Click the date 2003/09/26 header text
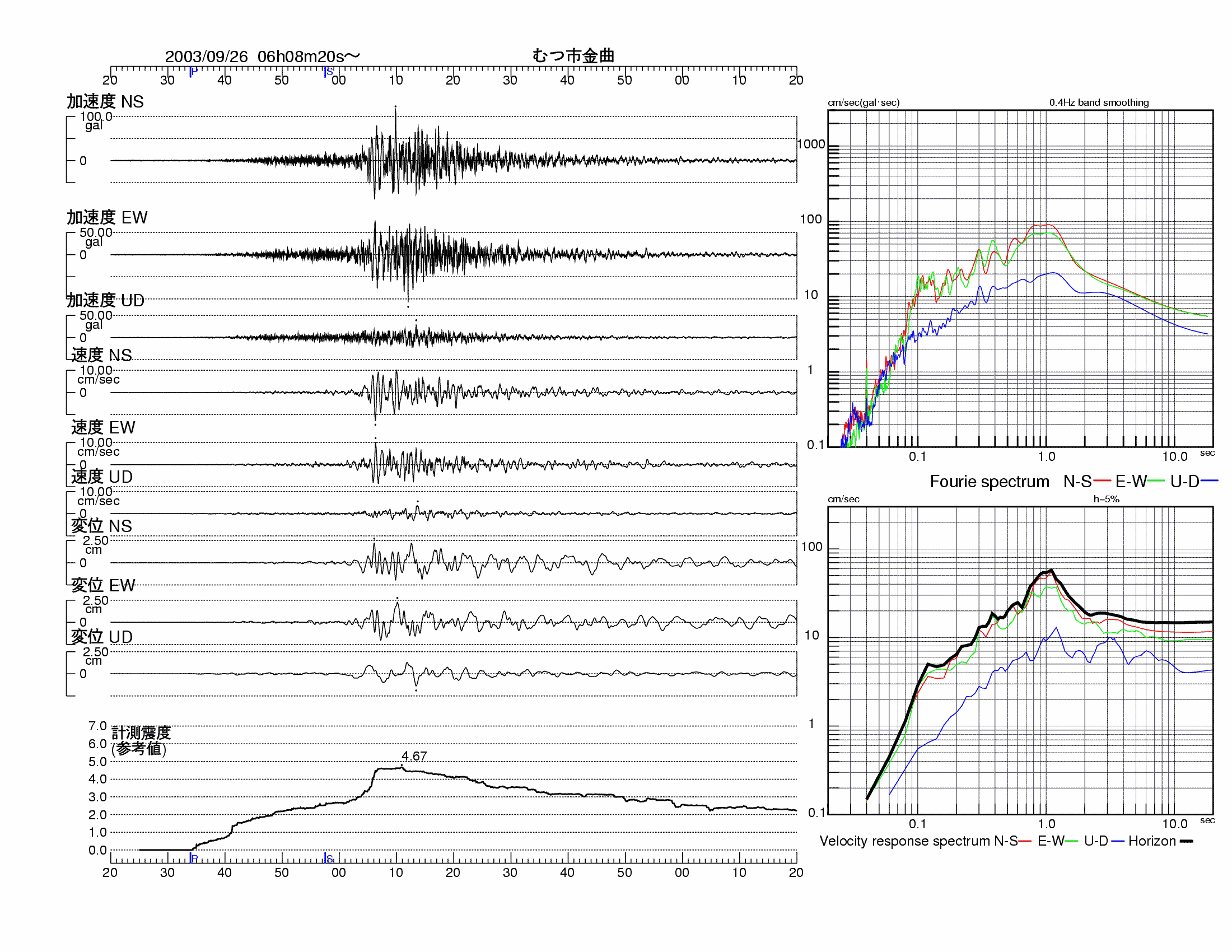This screenshot has width=1232, height=952. (x=206, y=57)
